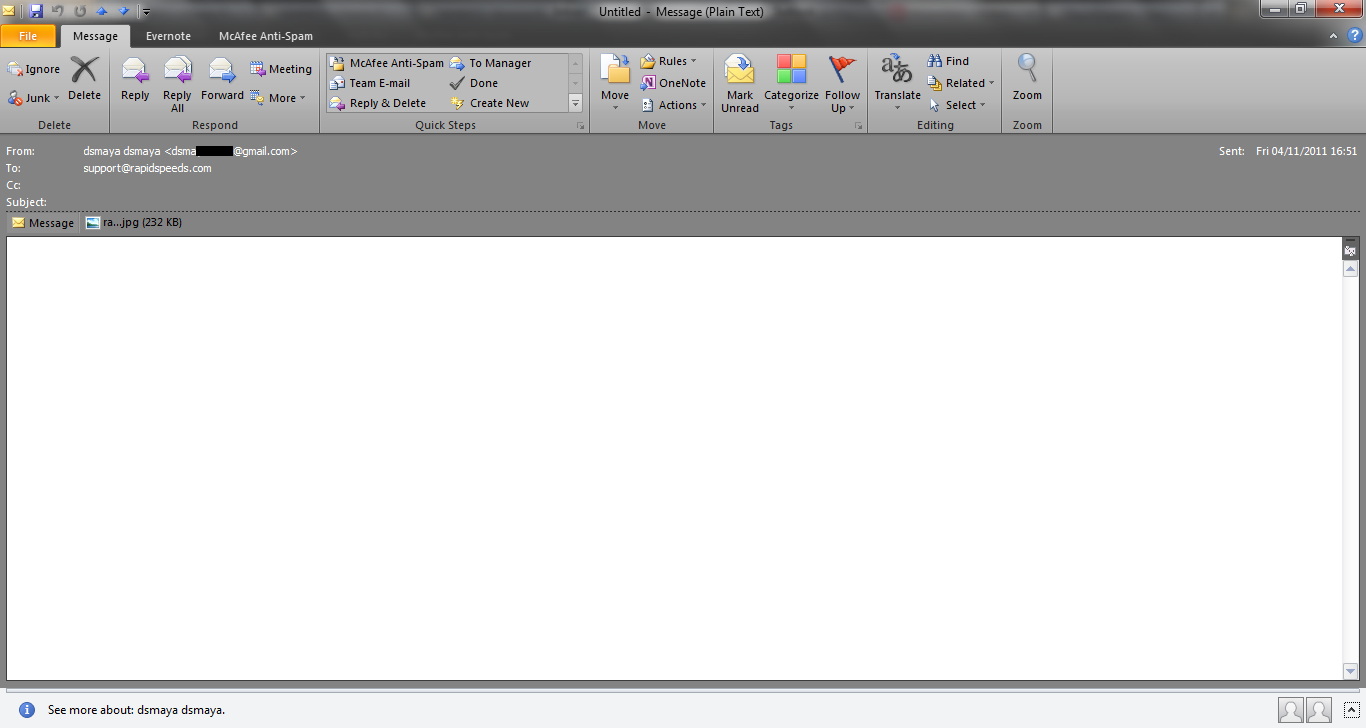Click inside the empty message body
1366x728 pixels.
point(673,458)
